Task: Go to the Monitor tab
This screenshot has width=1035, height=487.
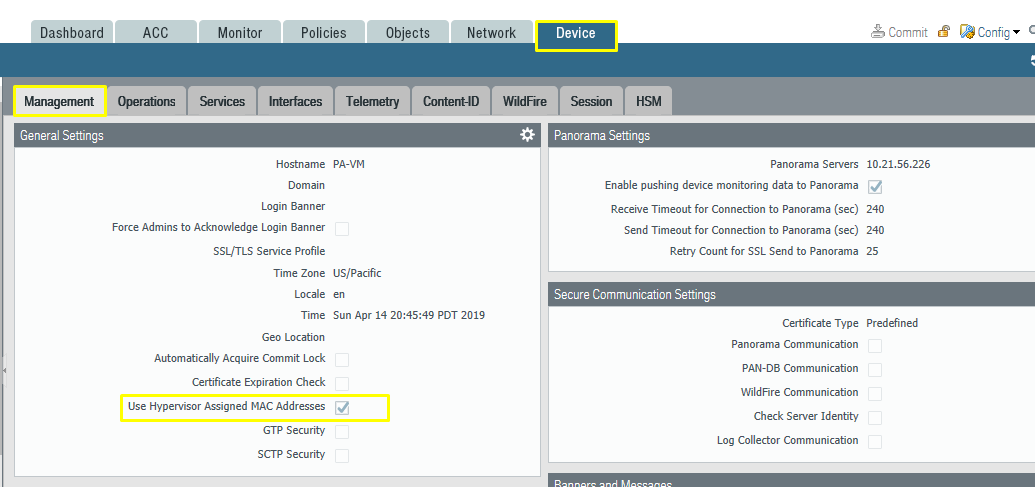Action: [240, 33]
